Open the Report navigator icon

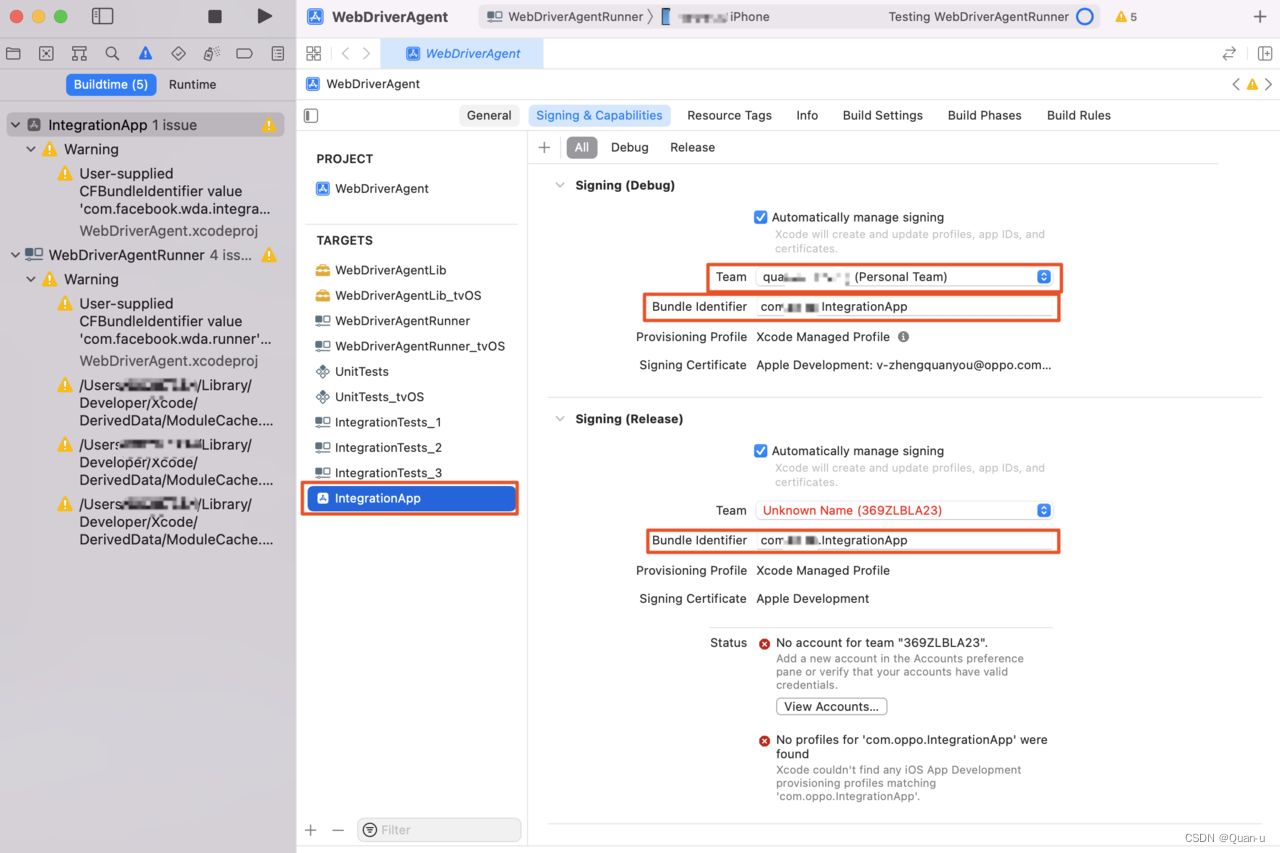(278, 53)
